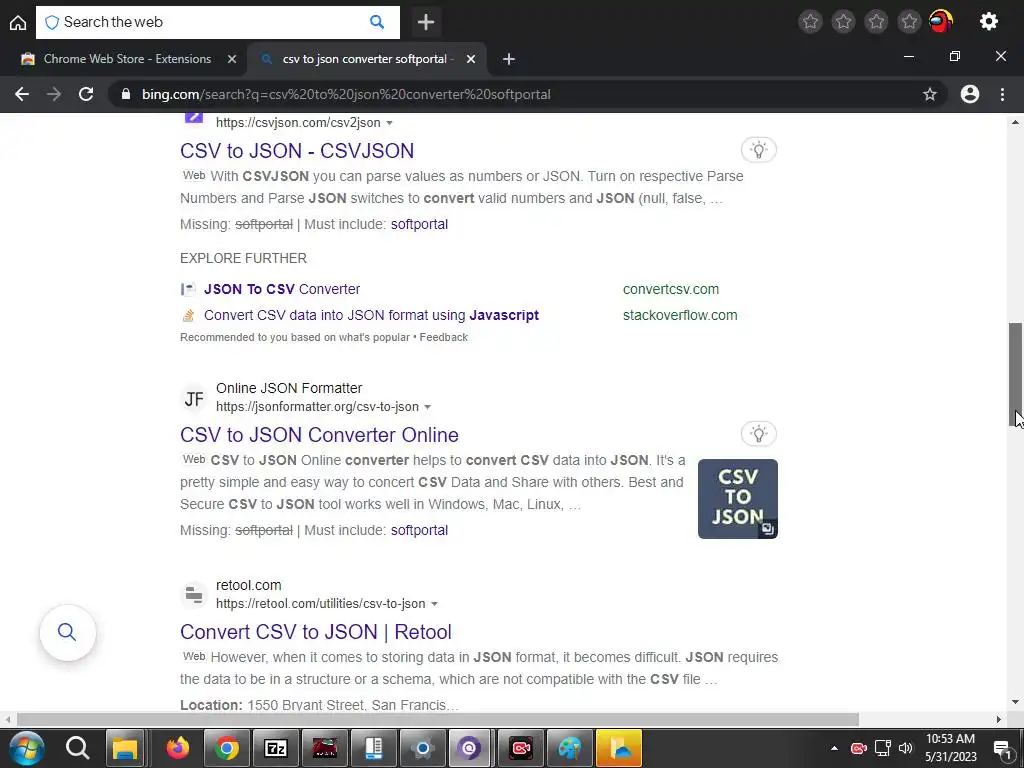The width and height of the screenshot is (1024, 768).
Task: Click the vertical scrollbar thumb
Action: point(1016,377)
